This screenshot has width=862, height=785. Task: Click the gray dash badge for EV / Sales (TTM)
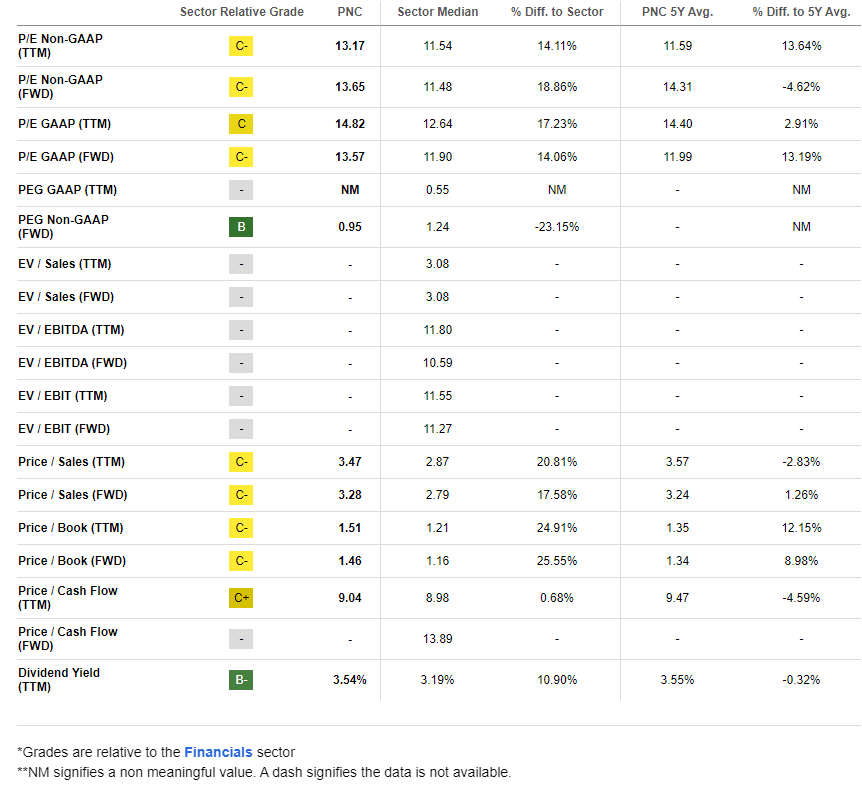[240, 264]
